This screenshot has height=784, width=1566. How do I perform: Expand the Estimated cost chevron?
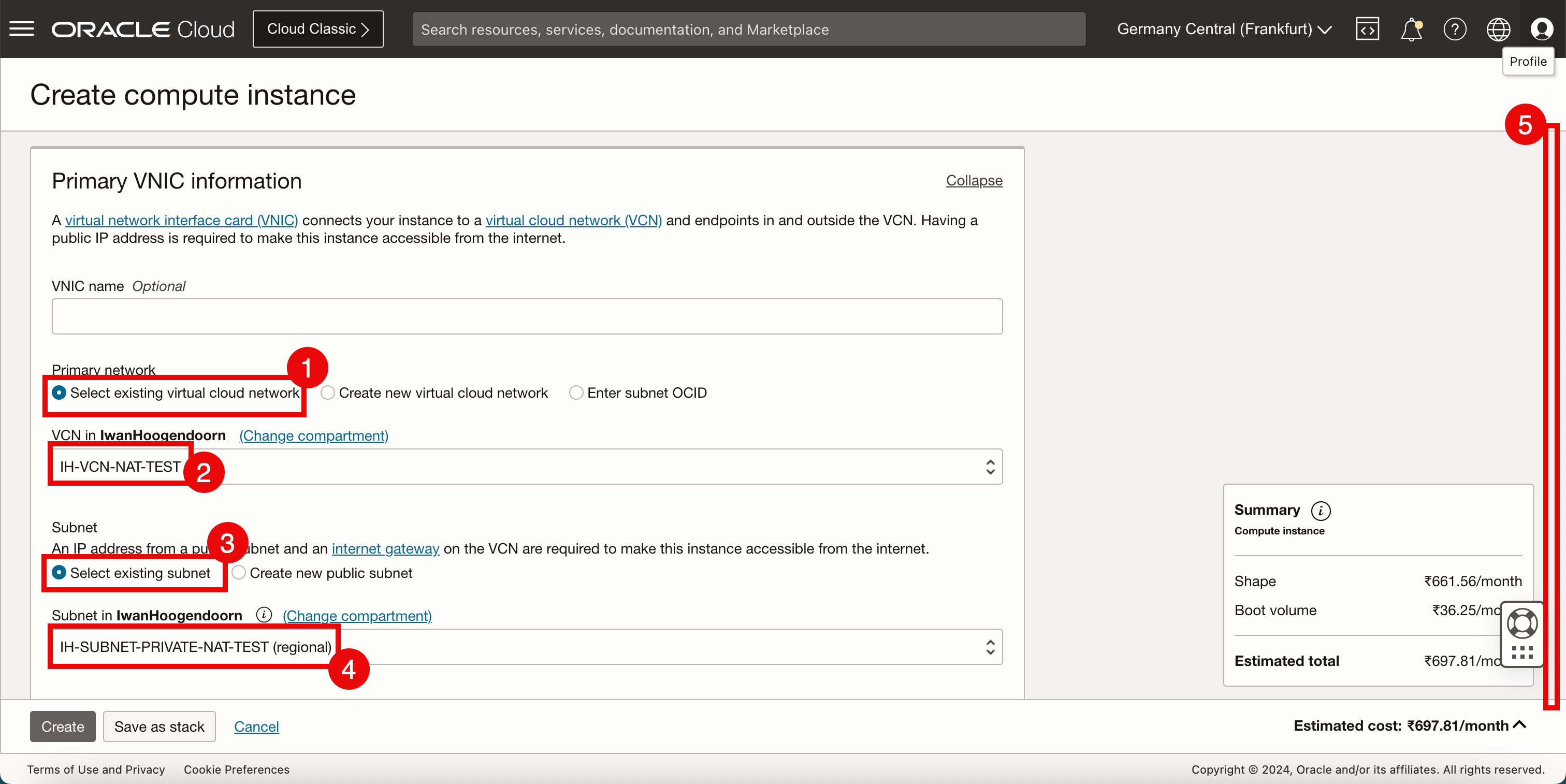point(1520,724)
